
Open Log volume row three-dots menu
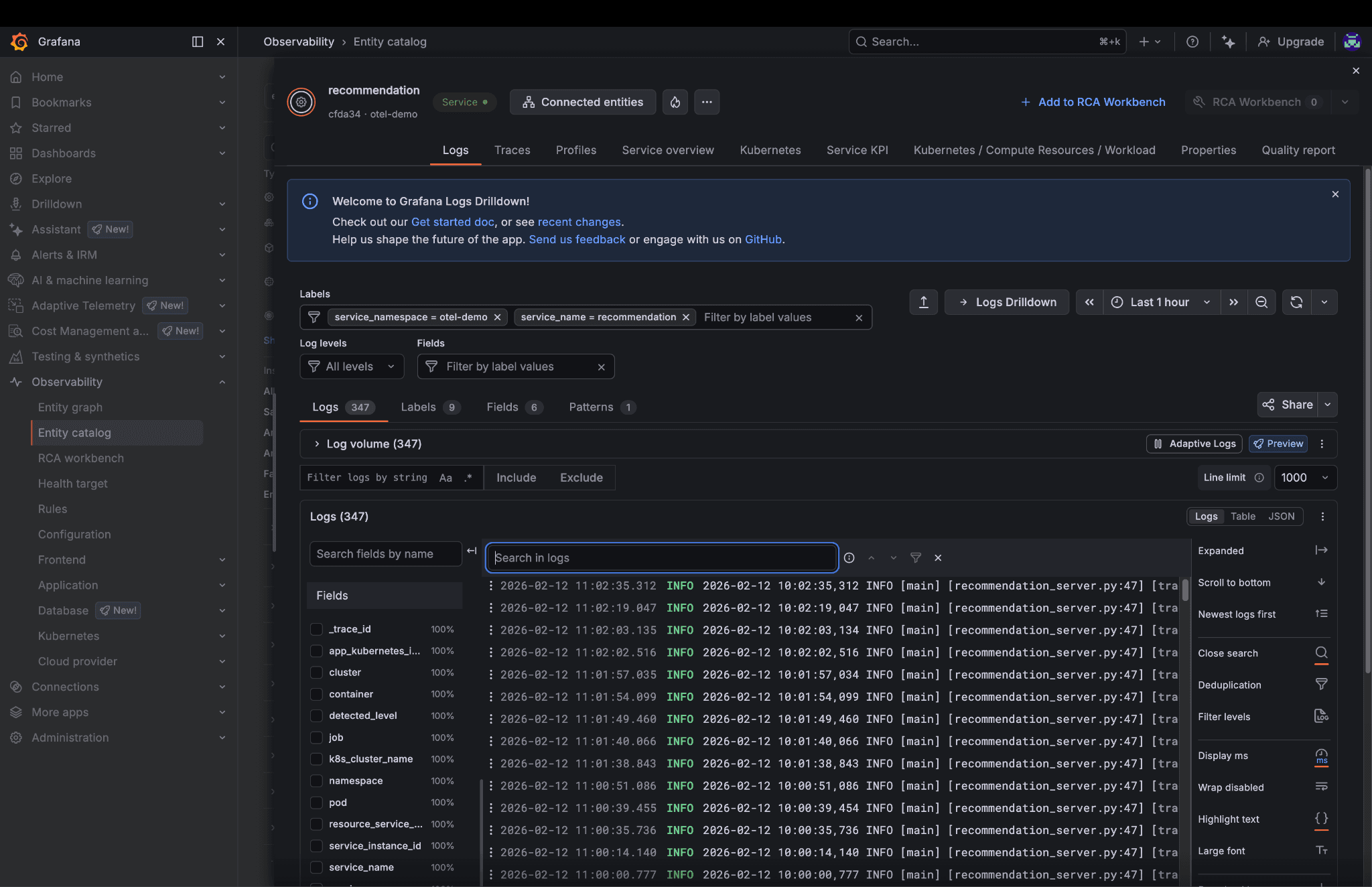pos(1322,443)
